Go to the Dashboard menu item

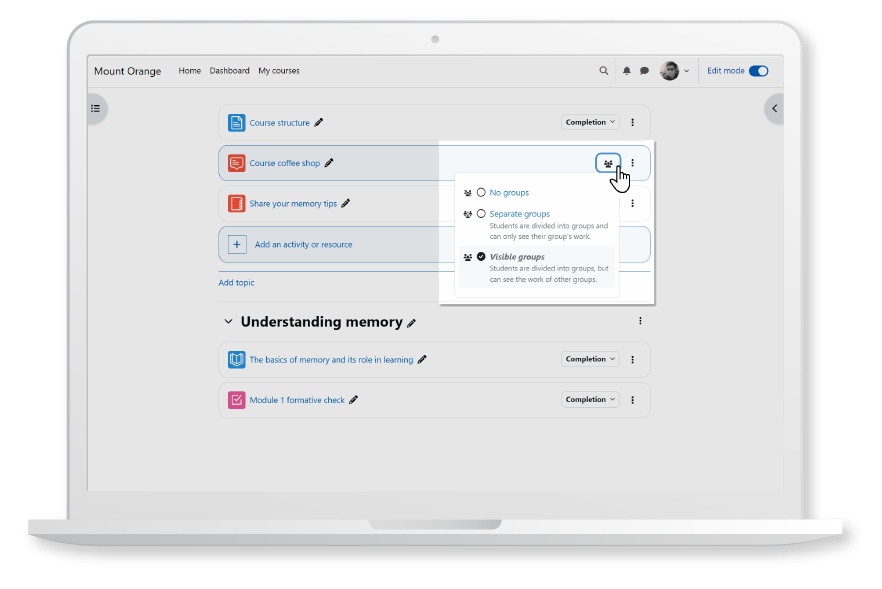coord(229,71)
